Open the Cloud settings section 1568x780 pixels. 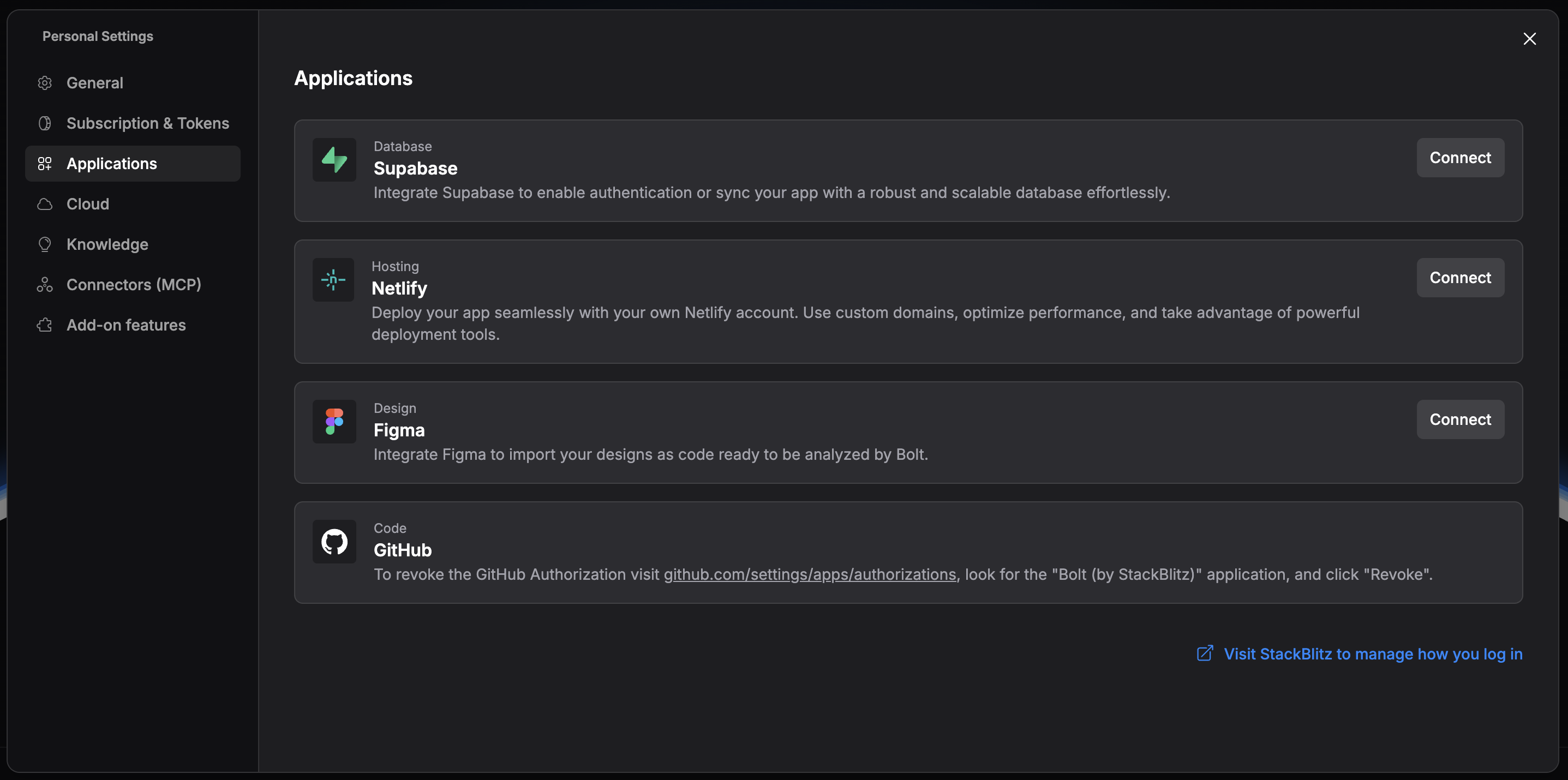88,204
